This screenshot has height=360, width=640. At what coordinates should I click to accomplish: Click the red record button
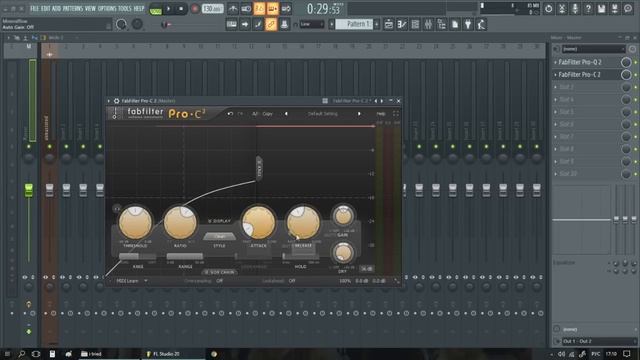pos(195,9)
